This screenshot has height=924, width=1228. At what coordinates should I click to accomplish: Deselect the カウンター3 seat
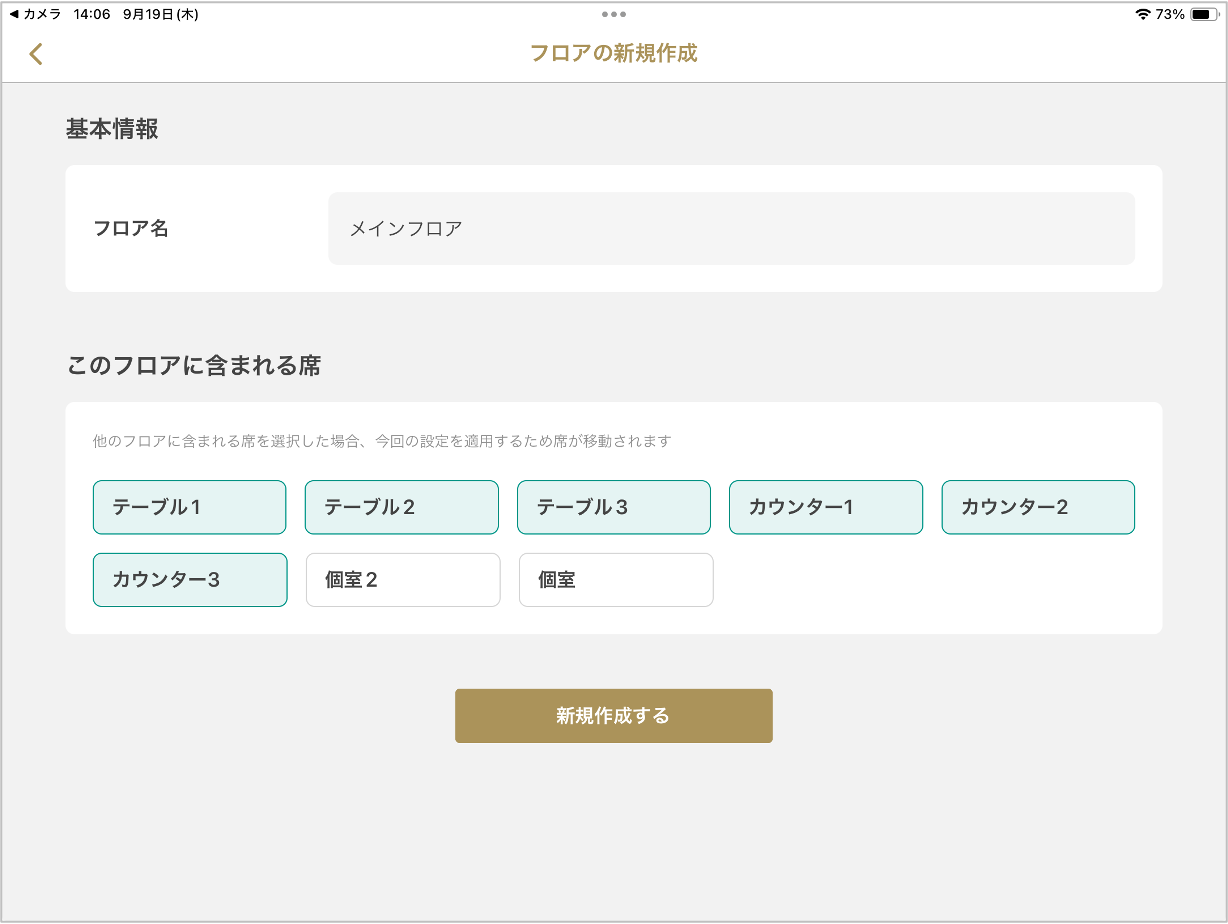coord(190,580)
